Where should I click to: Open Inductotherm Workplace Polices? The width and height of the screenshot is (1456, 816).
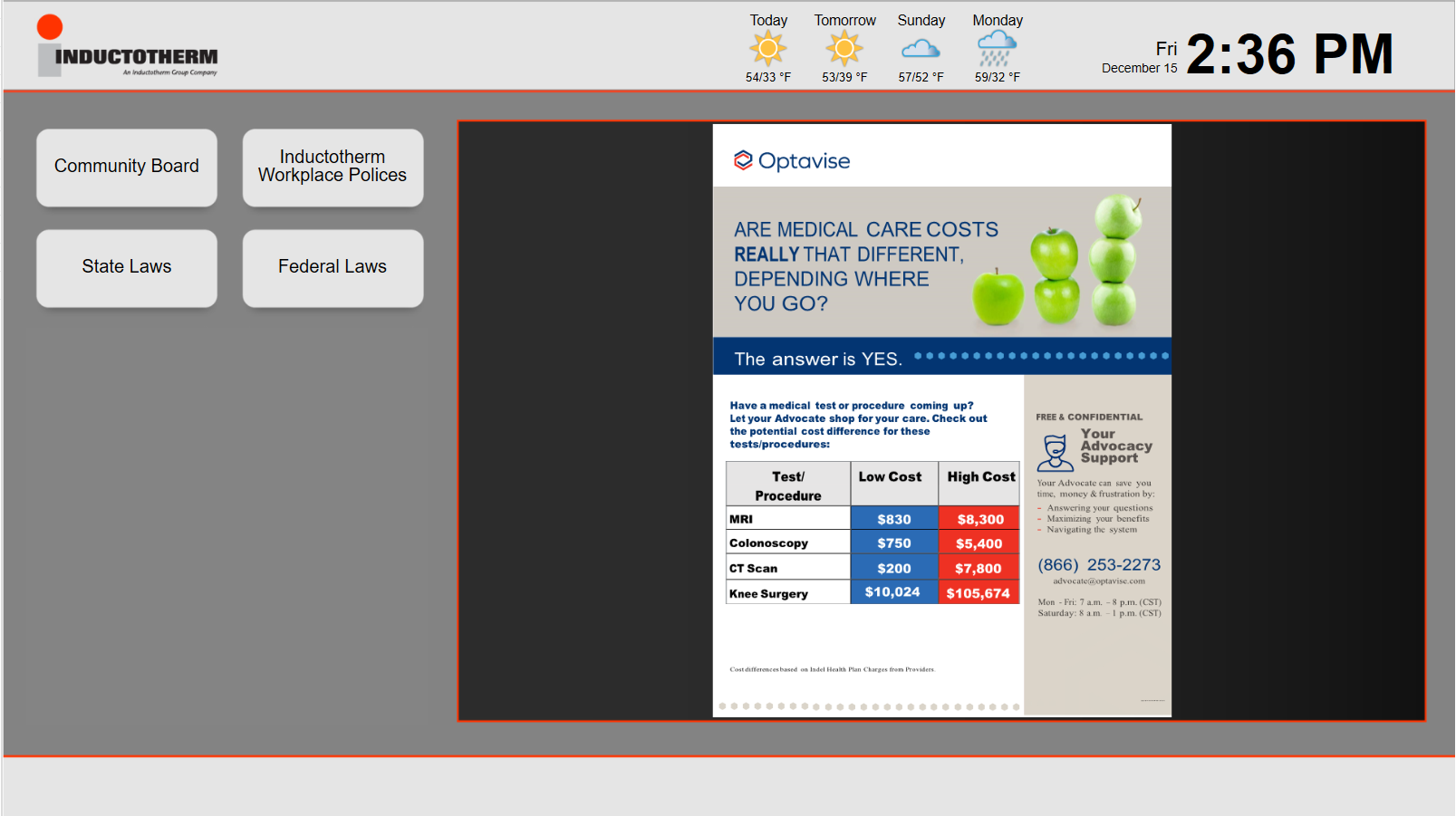pyautogui.click(x=333, y=167)
